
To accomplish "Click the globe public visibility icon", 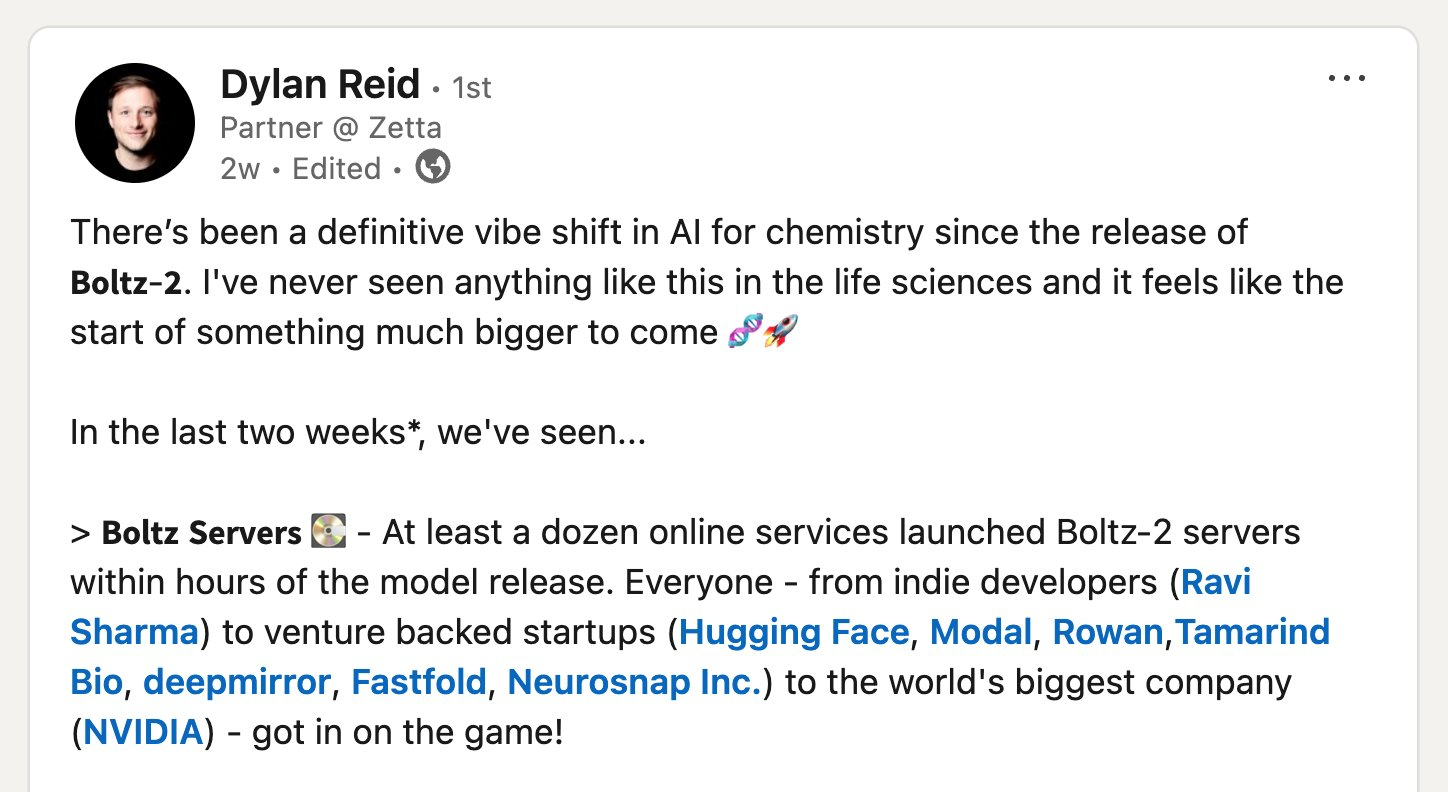I will 432,167.
